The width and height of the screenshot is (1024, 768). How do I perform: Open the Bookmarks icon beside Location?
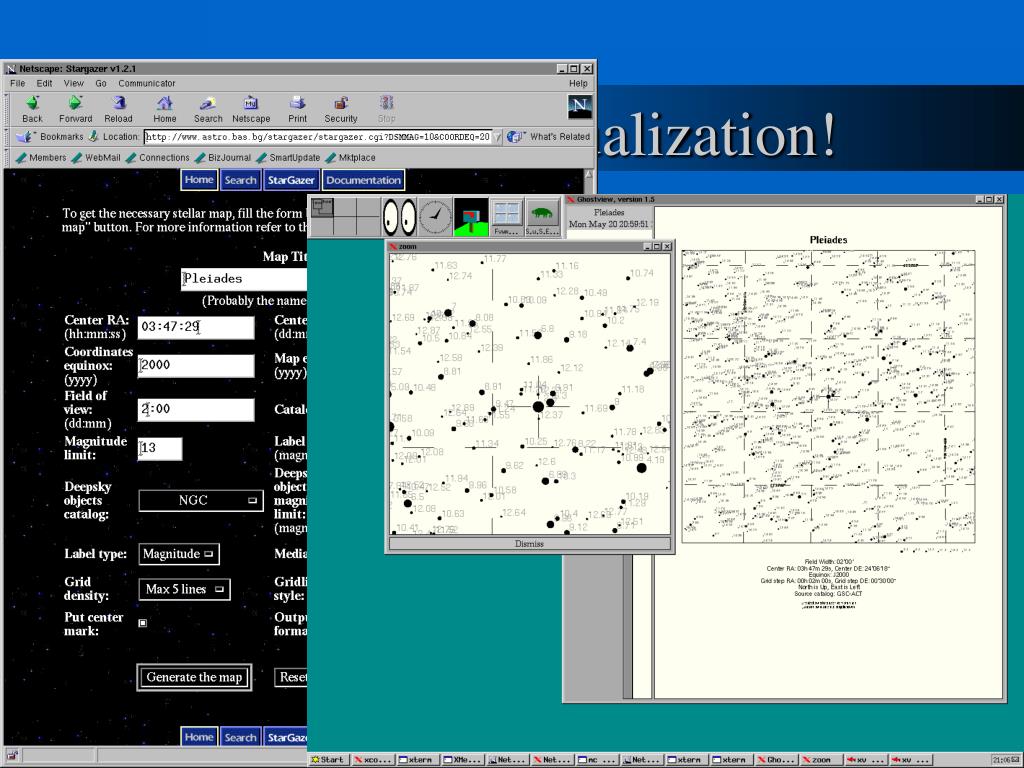pos(25,136)
